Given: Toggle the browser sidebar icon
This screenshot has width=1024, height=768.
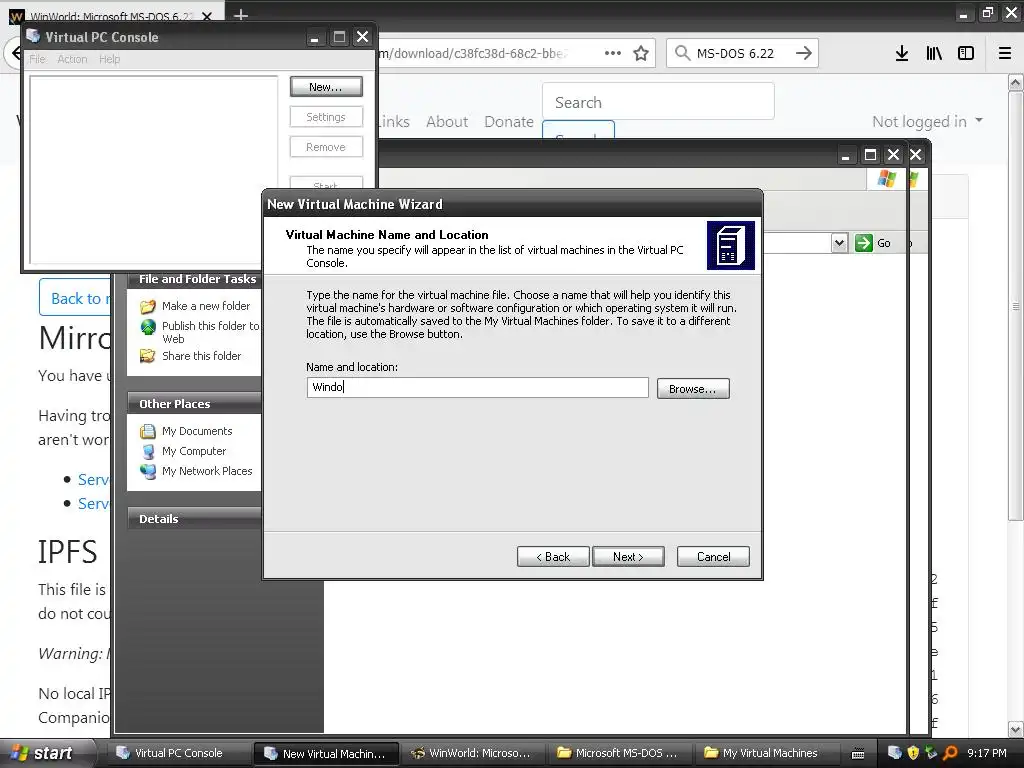Looking at the screenshot, I should pos(966,53).
